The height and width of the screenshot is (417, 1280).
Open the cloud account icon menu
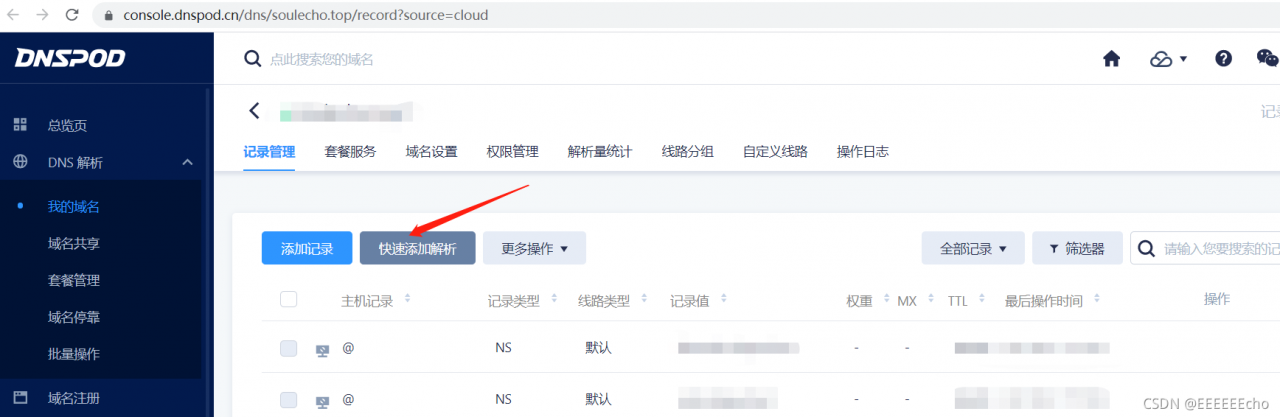(1161, 59)
